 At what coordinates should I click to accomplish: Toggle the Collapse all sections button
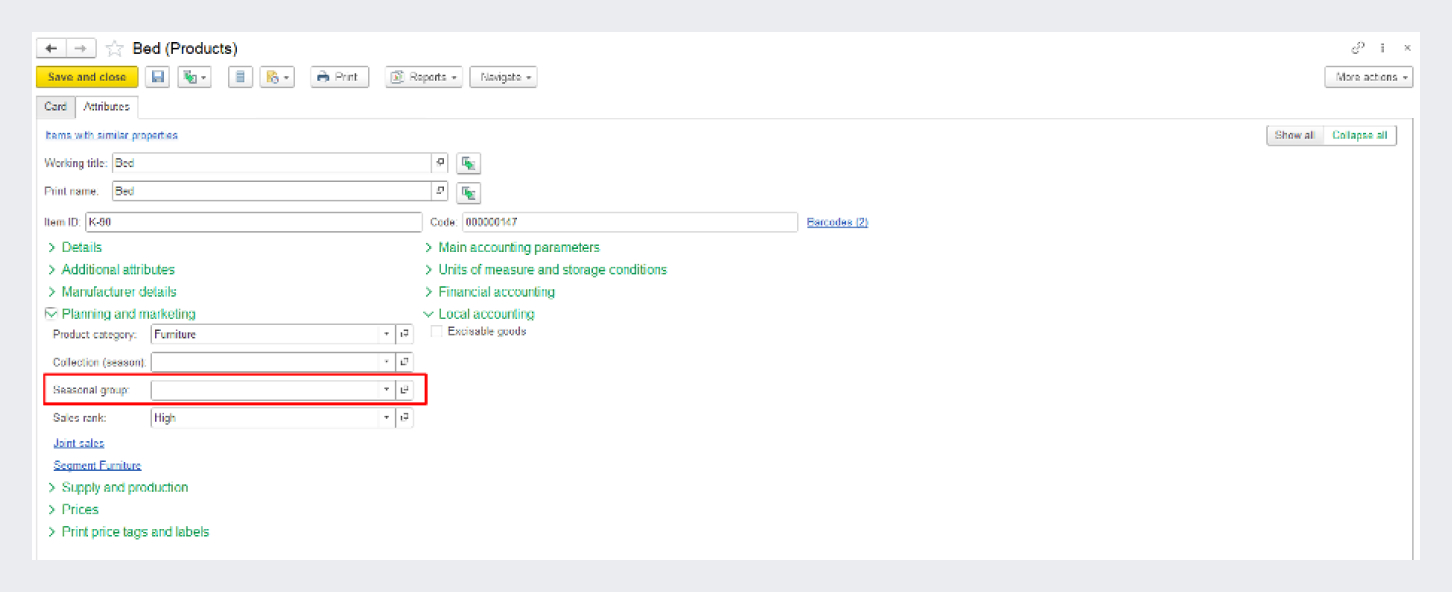(x=1359, y=136)
